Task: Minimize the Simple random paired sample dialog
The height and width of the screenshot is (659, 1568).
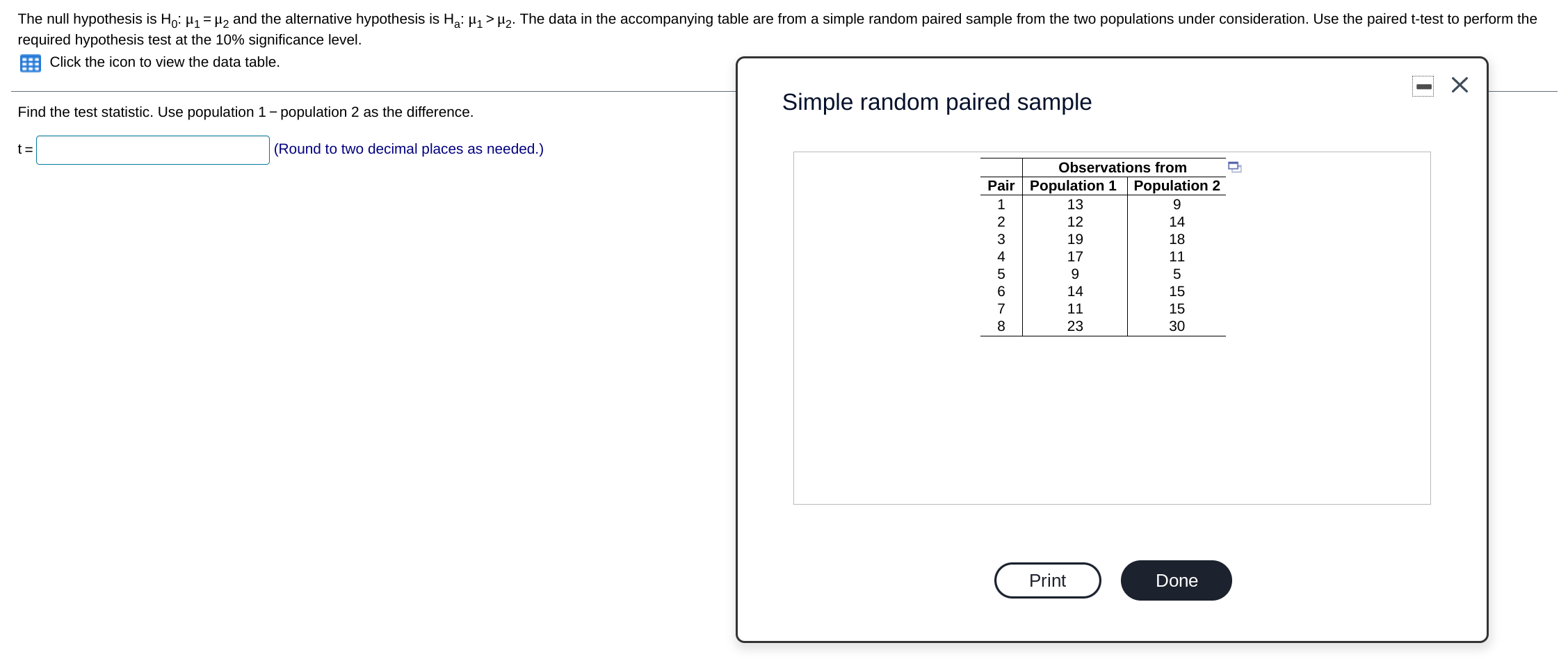Action: 1421,86
